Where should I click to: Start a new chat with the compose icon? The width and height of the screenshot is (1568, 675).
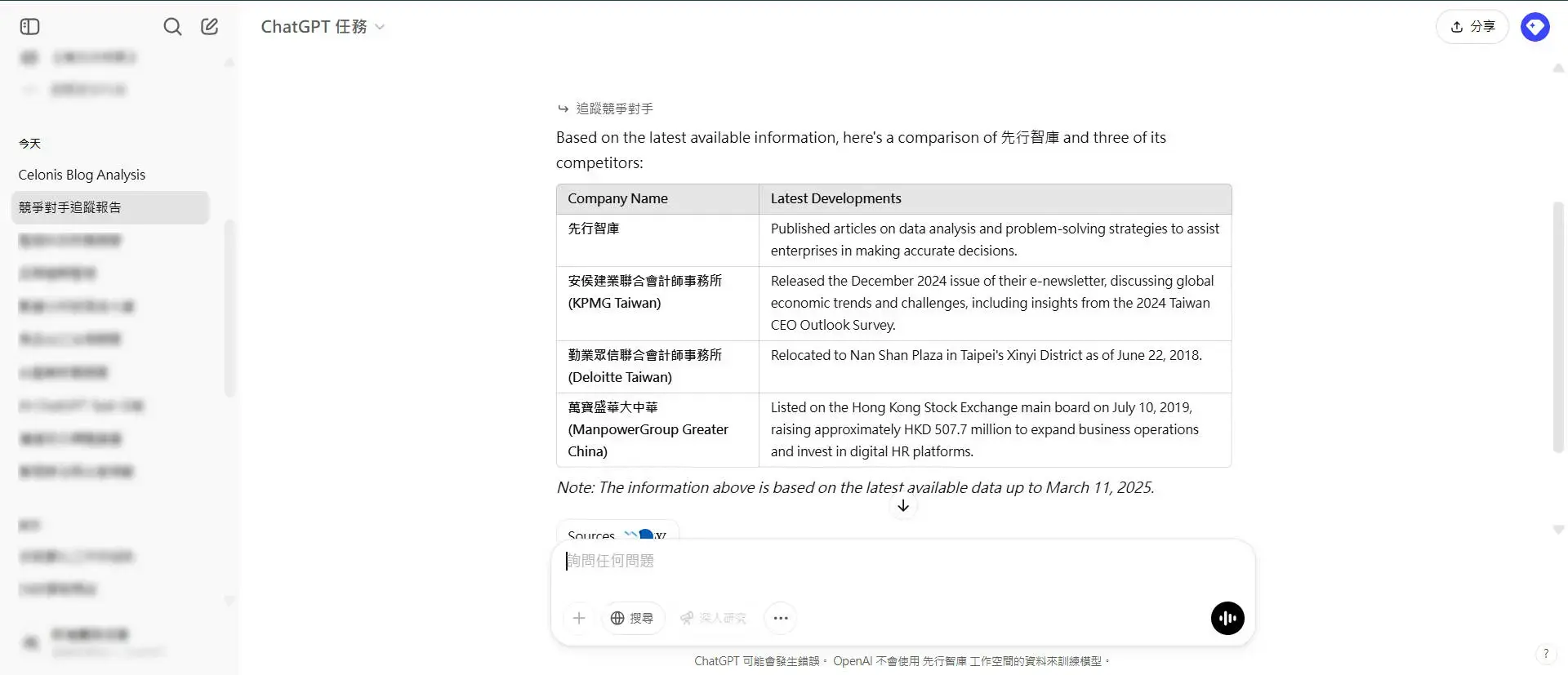coord(210,27)
